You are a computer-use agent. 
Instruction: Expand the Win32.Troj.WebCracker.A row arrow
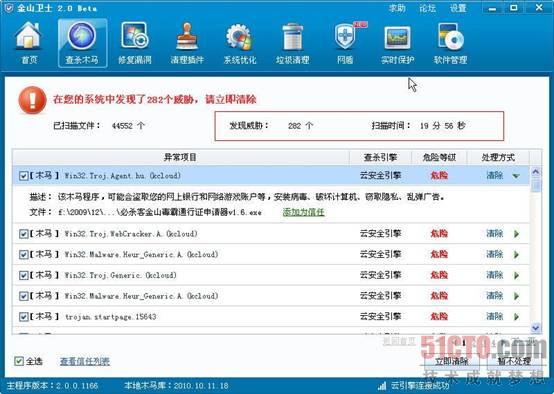tap(517, 234)
